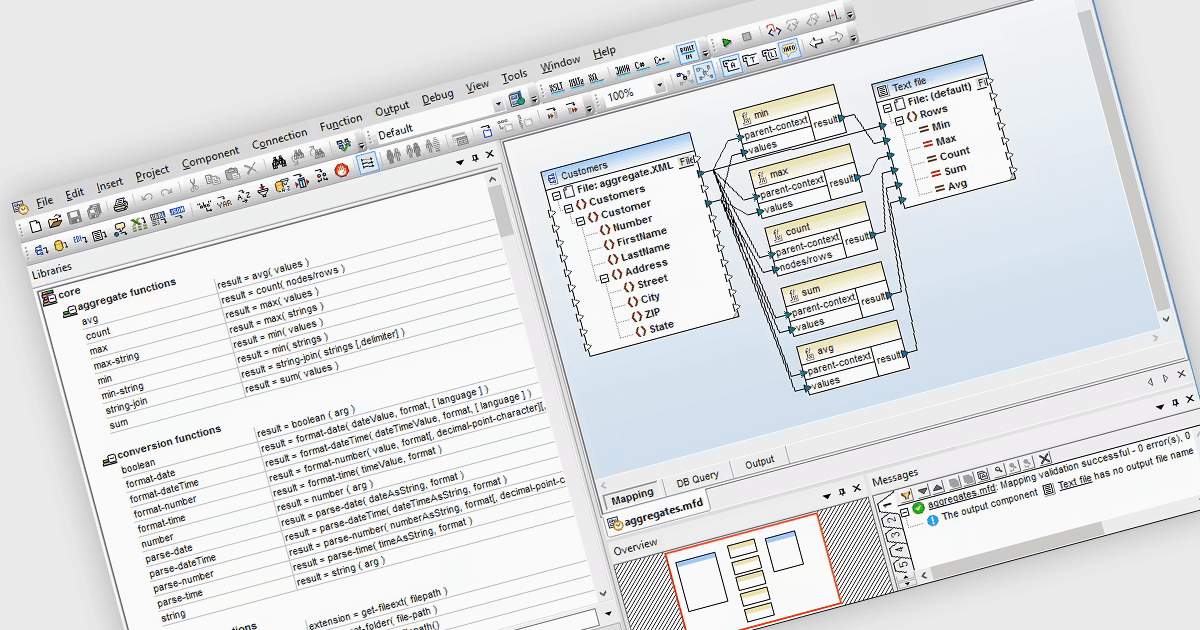
Task: Click the File button on Customers component
Action: pos(687,161)
